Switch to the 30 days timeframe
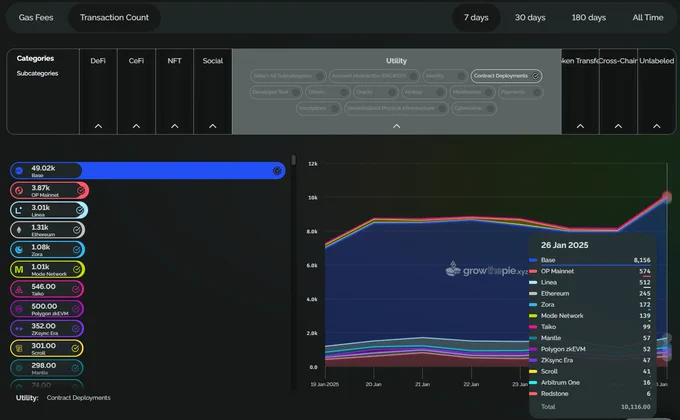This screenshot has width=680, height=420. [x=530, y=18]
